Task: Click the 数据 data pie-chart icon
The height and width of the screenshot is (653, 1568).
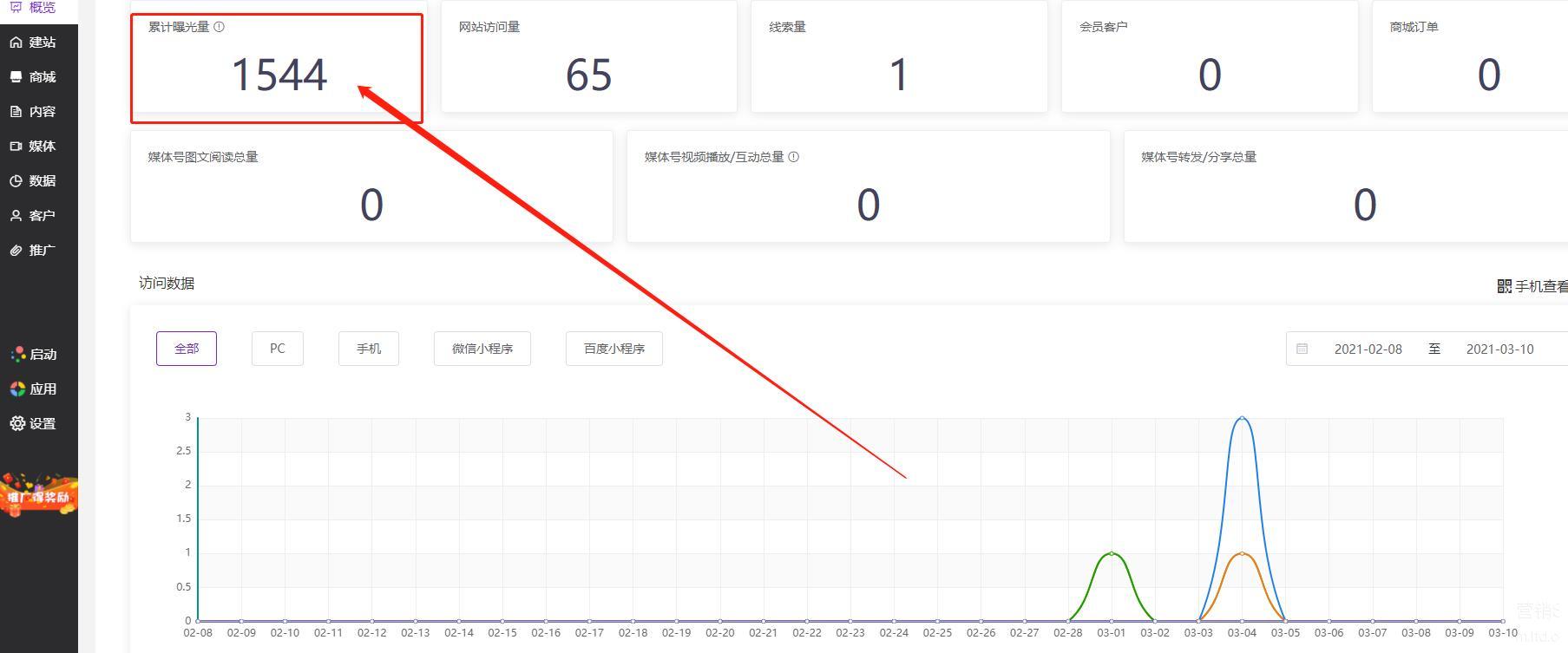Action: coord(16,181)
